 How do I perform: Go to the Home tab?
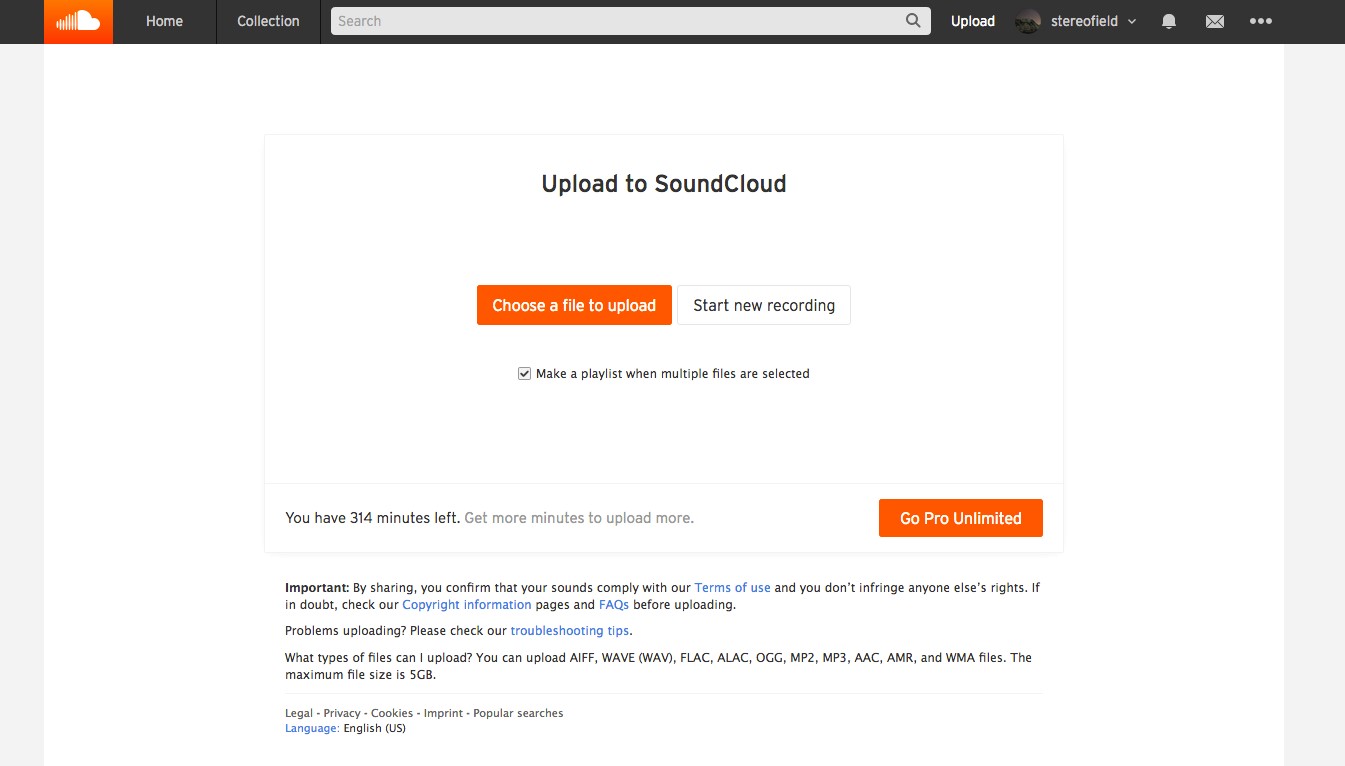[x=163, y=21]
